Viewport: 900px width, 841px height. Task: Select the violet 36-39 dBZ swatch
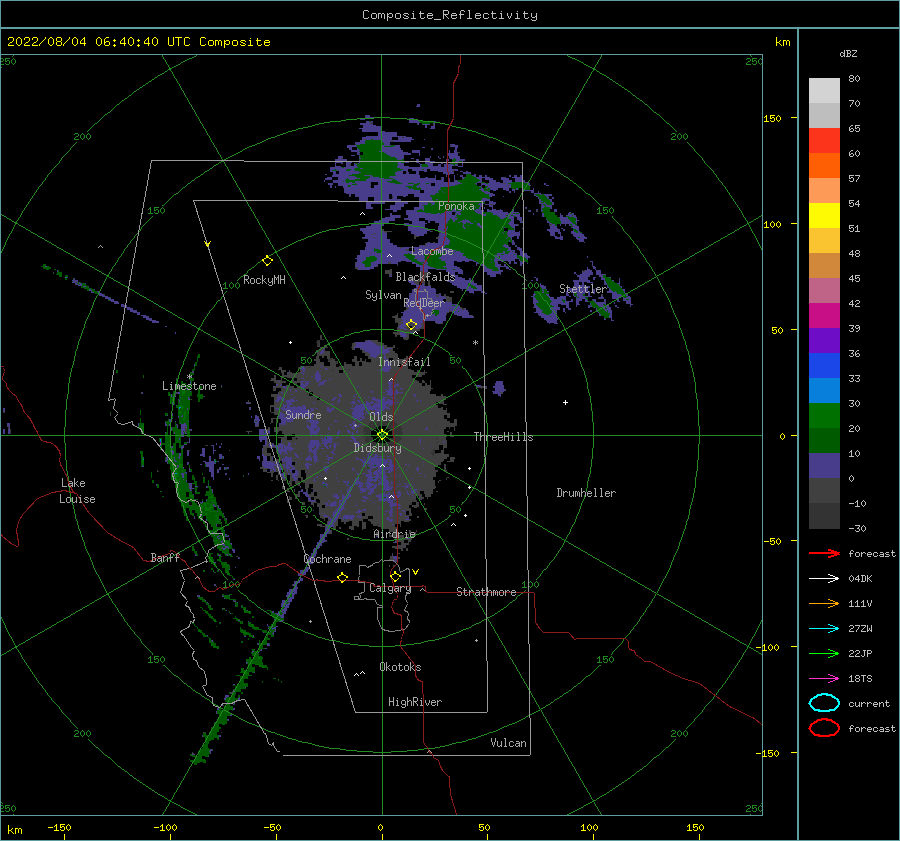click(x=824, y=341)
